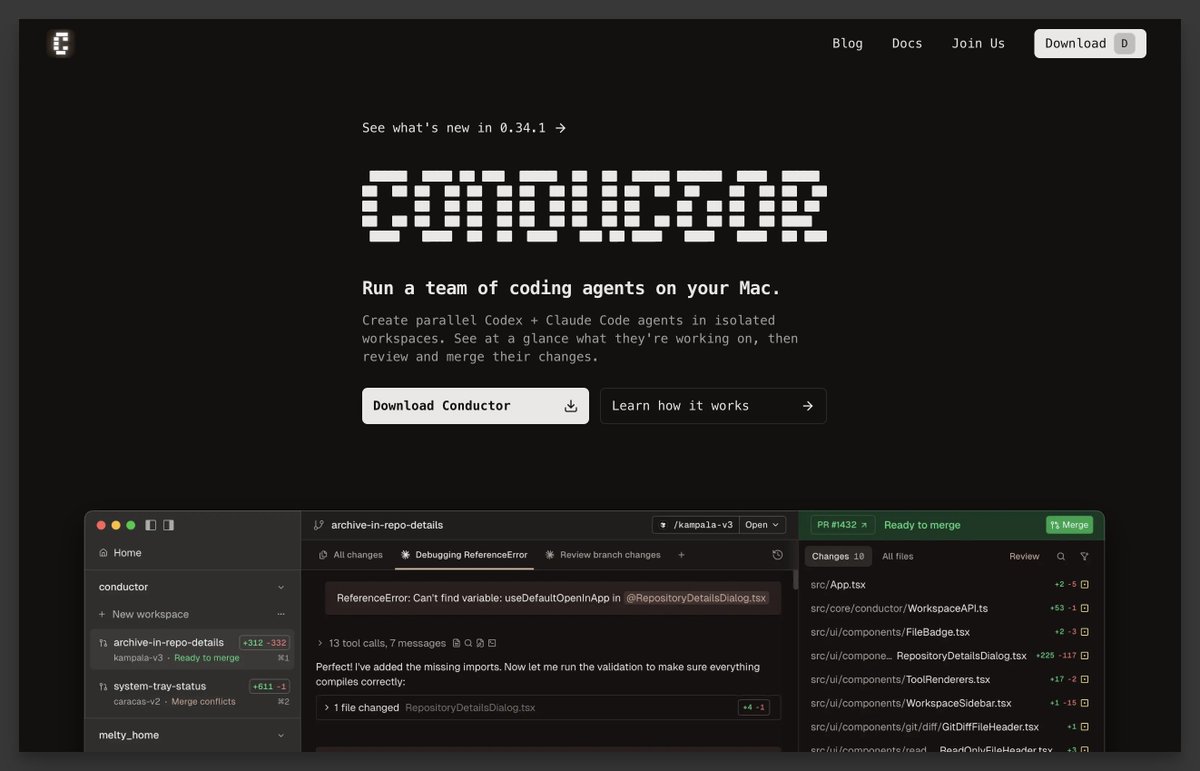Switch to the Debugging ReferenceError tab
1200x771 pixels.
pos(464,555)
